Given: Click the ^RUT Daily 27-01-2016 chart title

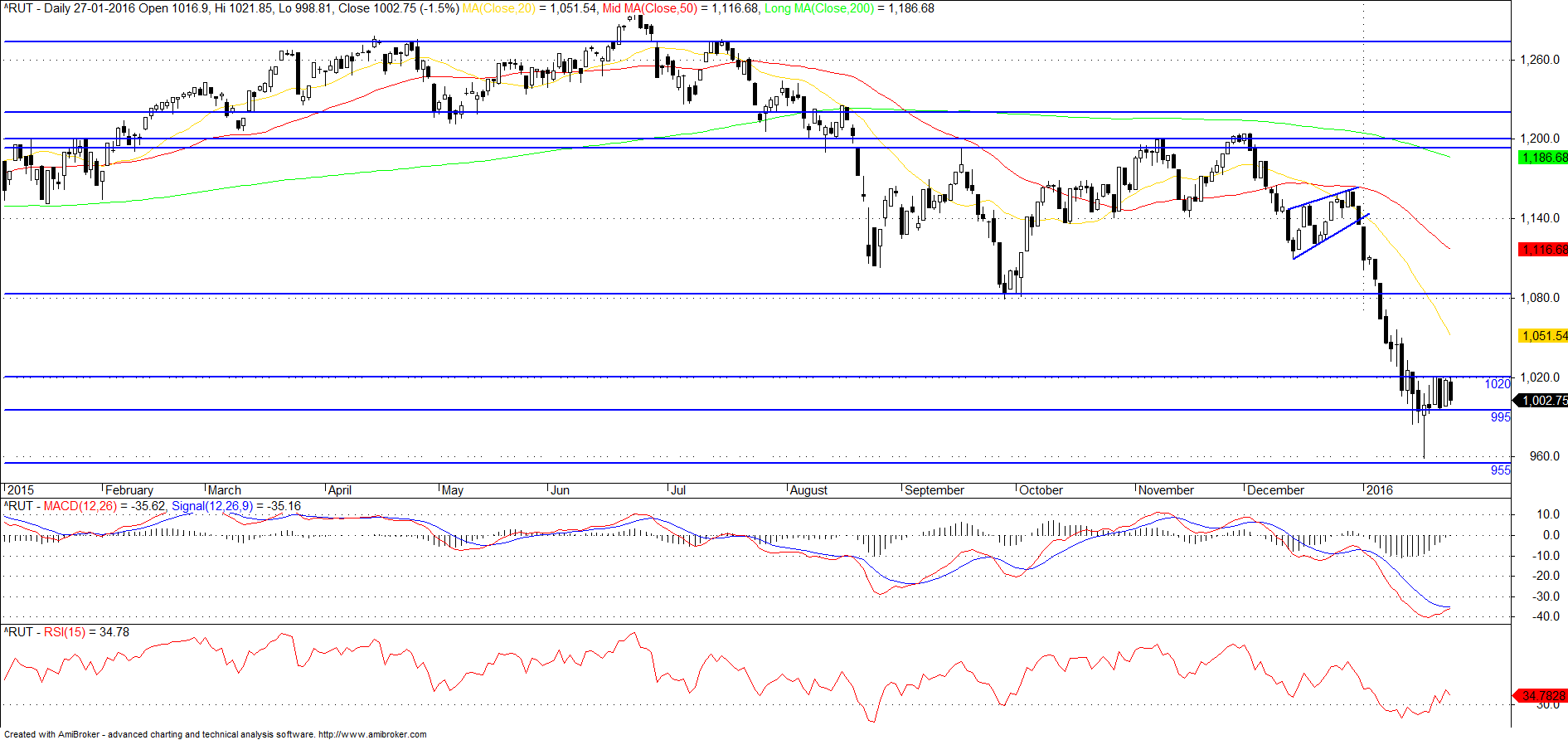Looking at the screenshot, I should click(231, 8).
